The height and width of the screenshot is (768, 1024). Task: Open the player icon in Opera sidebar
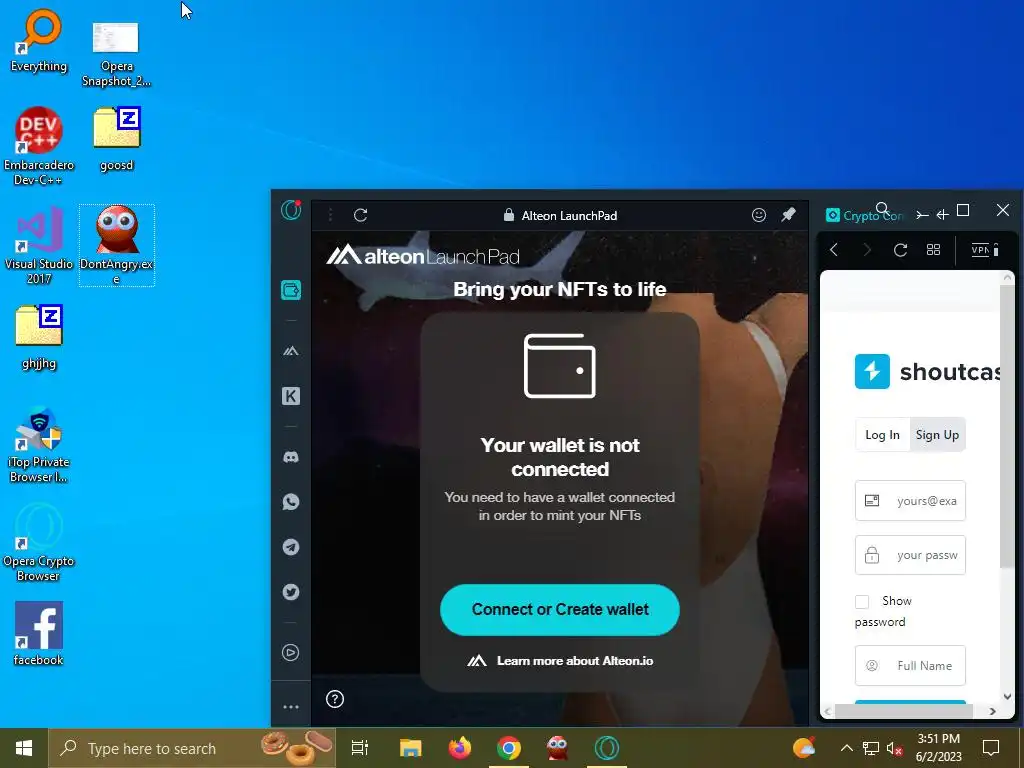click(291, 652)
